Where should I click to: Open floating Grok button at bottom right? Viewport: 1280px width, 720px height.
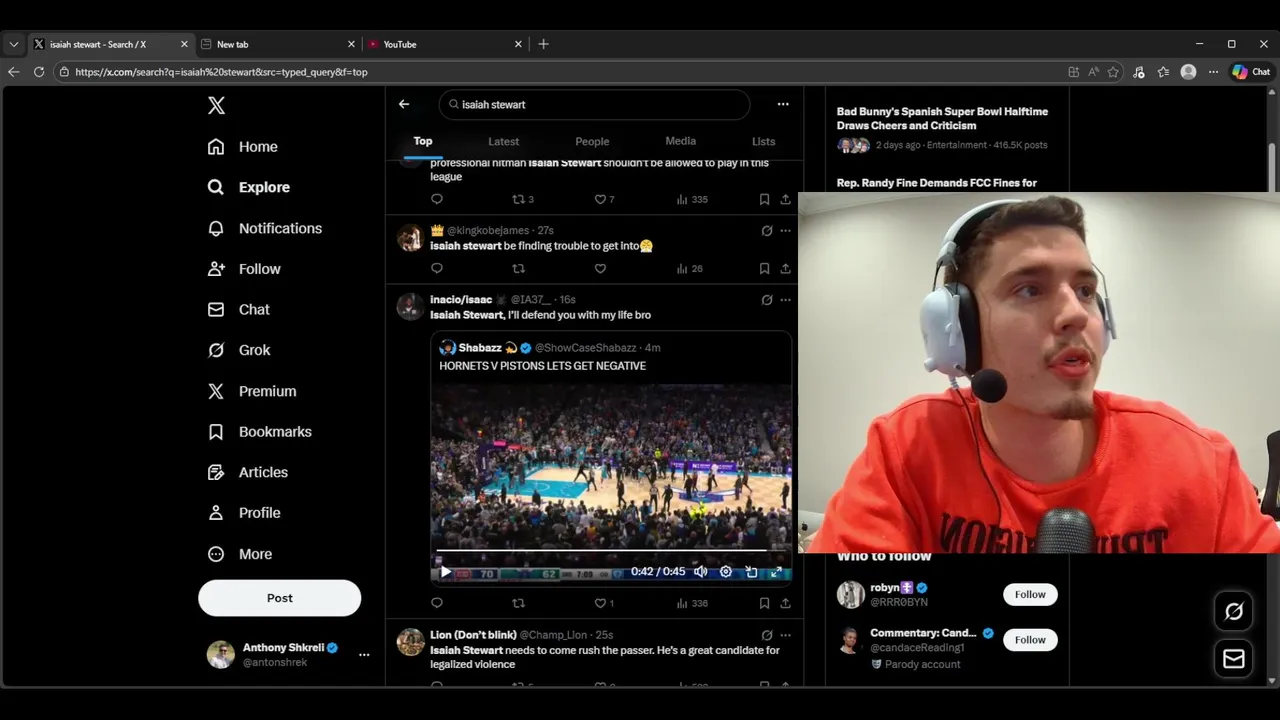tap(1234, 611)
